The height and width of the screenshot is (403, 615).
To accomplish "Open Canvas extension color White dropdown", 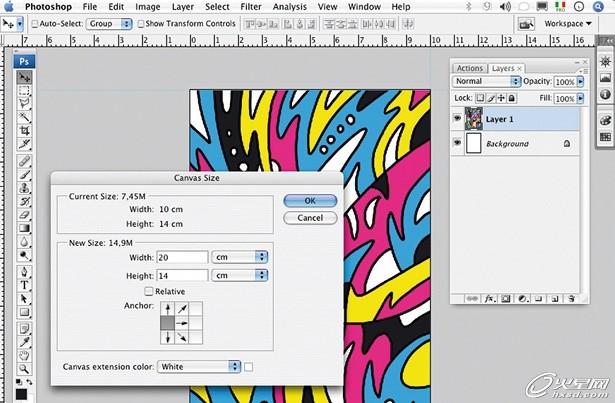I will tap(199, 367).
